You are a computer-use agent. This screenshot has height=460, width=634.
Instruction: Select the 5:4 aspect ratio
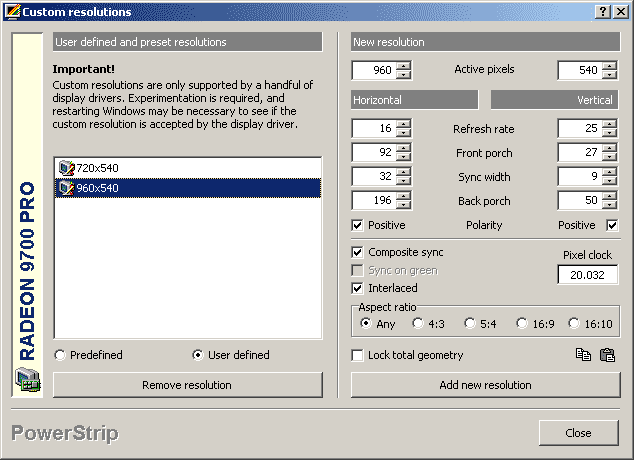click(x=470, y=323)
